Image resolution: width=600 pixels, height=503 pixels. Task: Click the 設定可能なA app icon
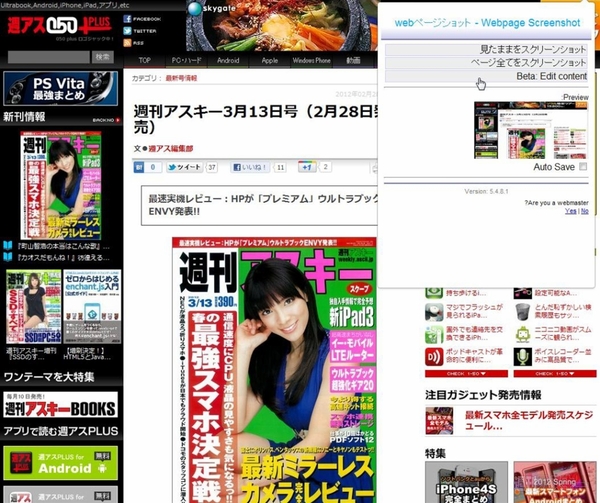tap(523, 292)
